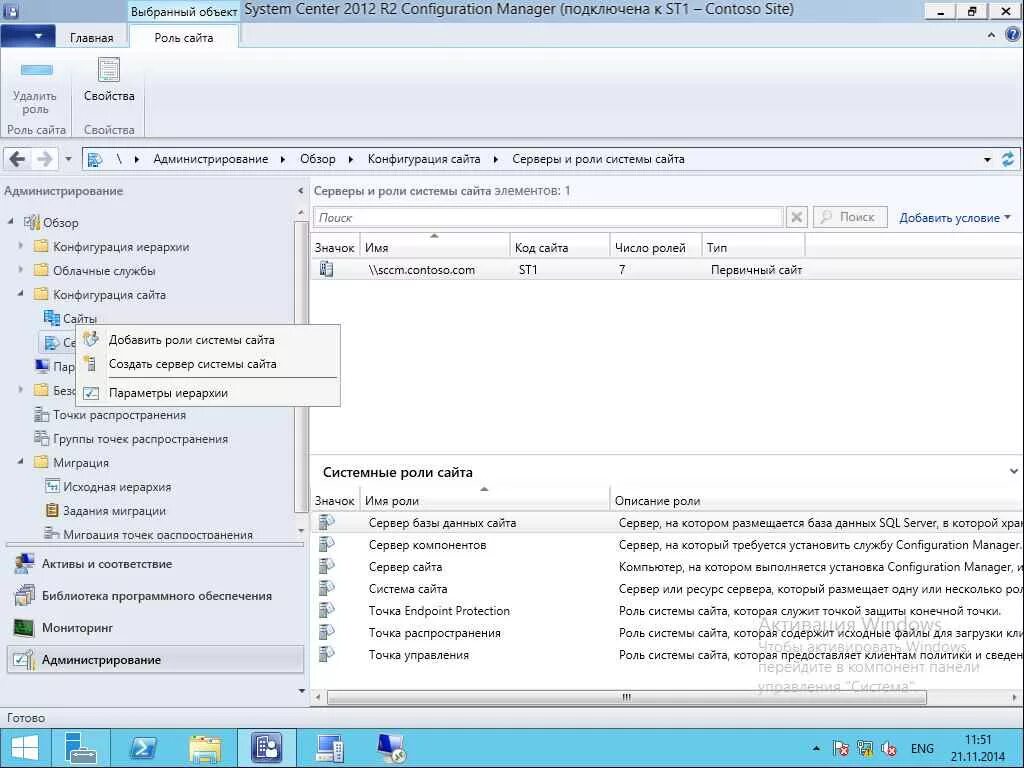
Task: Click the Точка распространения role icon
Action: pos(327,632)
